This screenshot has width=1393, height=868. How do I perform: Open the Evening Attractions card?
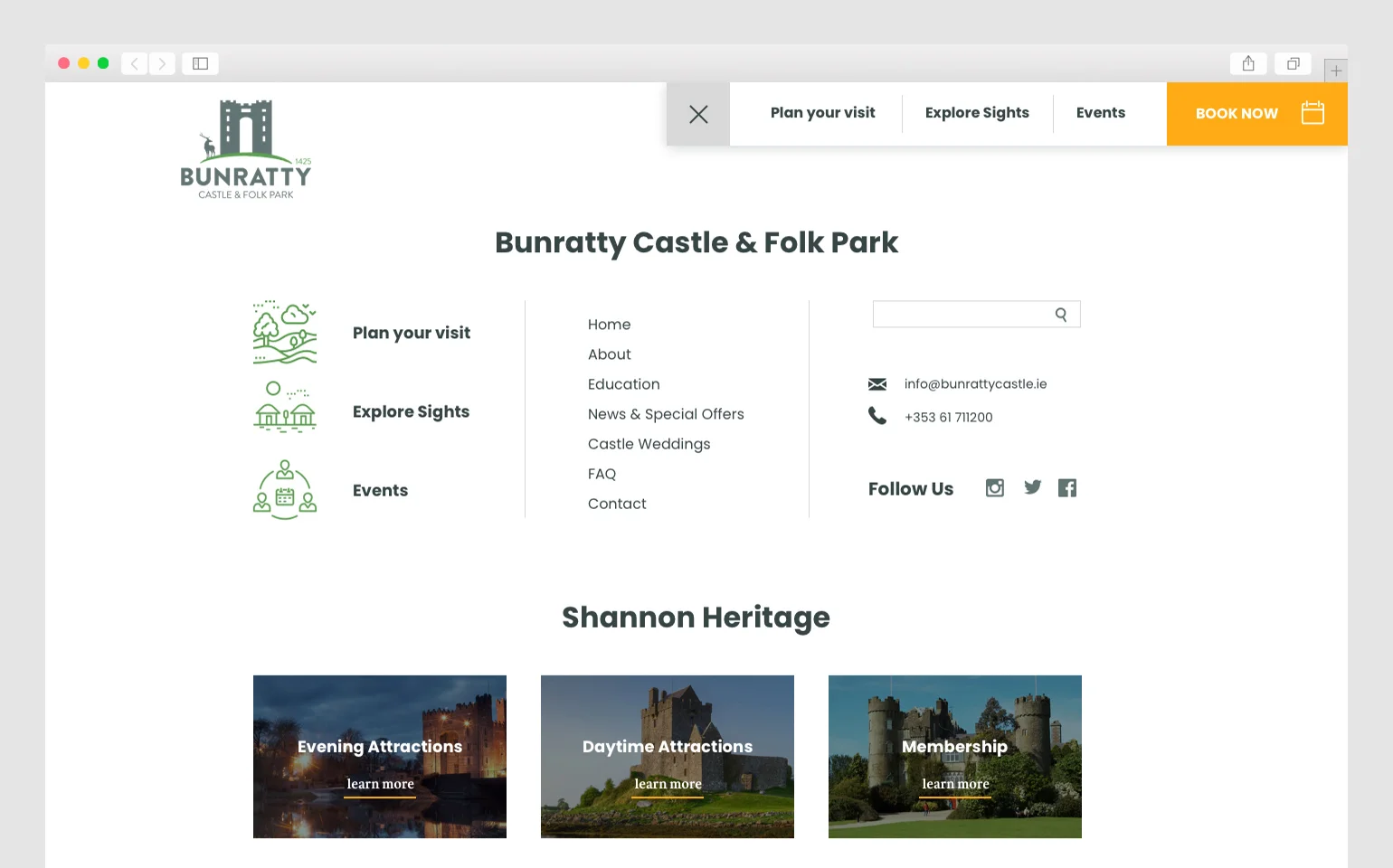point(380,757)
